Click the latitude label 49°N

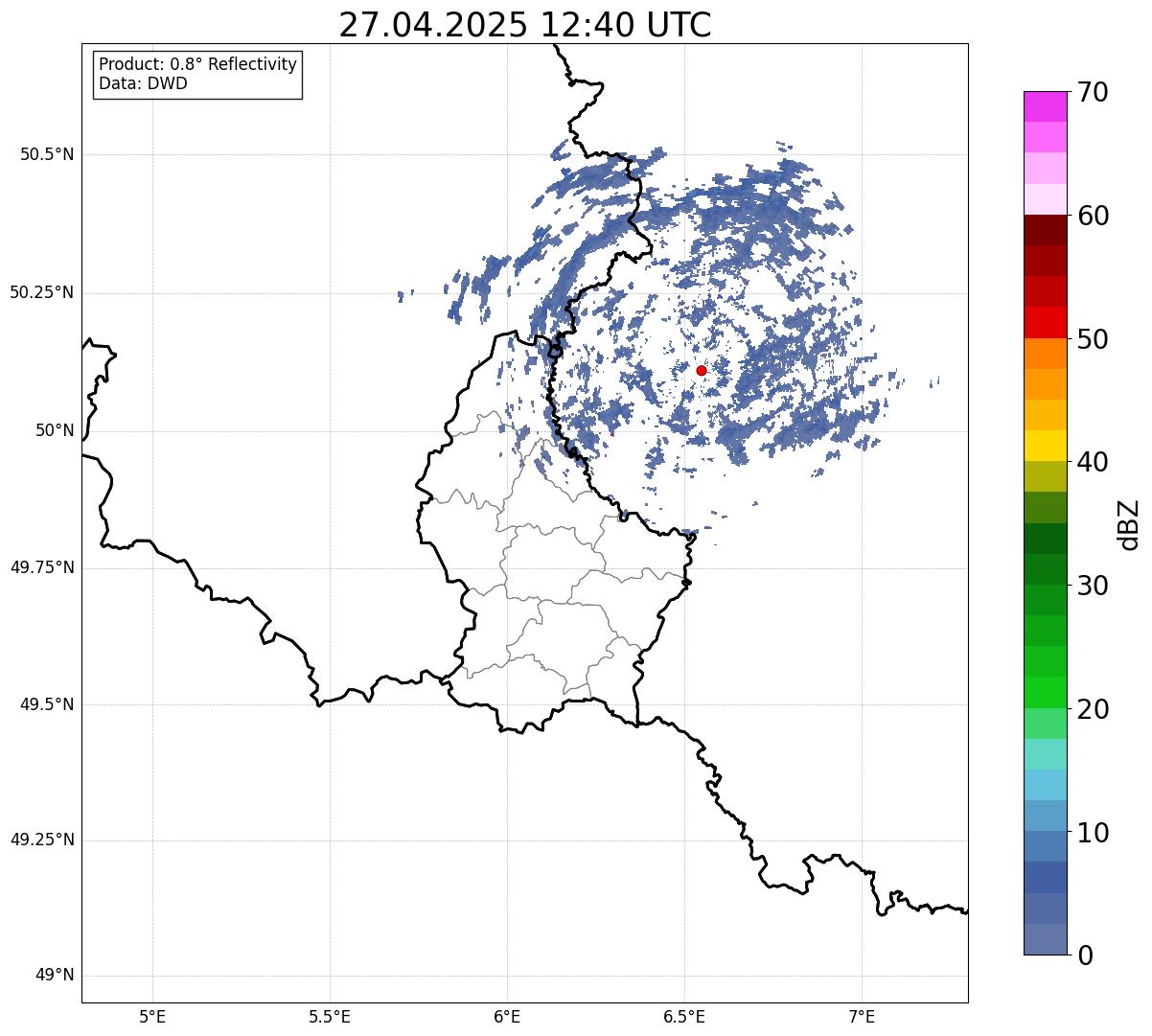[55, 976]
